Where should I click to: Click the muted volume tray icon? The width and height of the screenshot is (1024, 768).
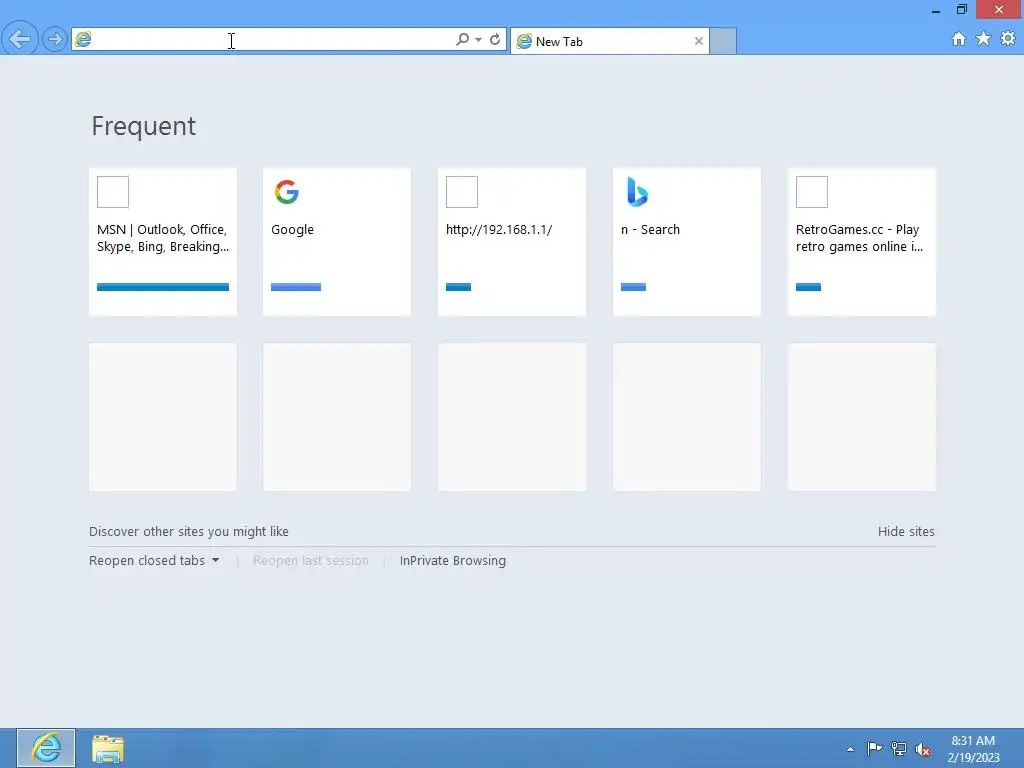923,749
